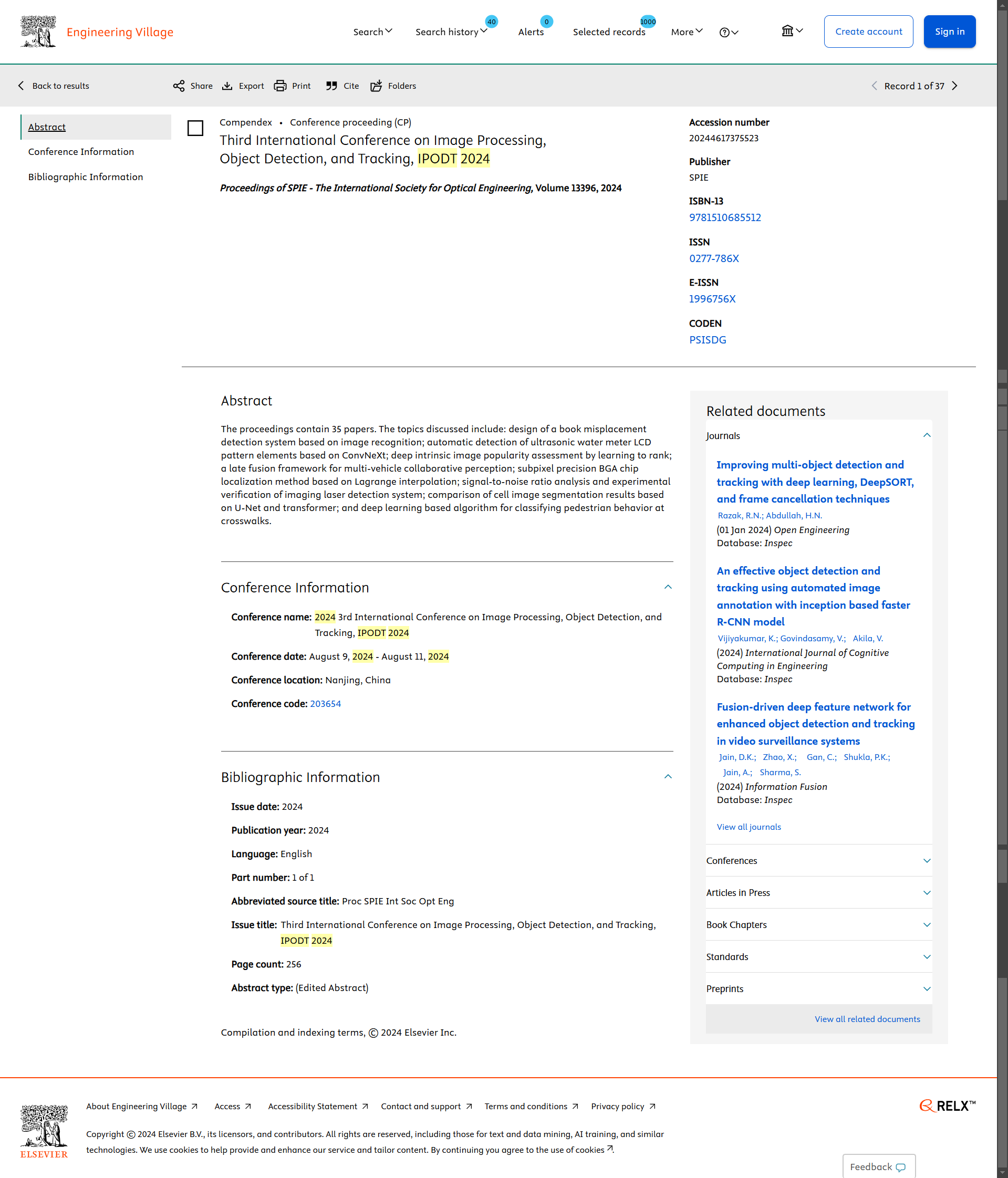
Task: Click View all related documents link
Action: (x=867, y=1019)
